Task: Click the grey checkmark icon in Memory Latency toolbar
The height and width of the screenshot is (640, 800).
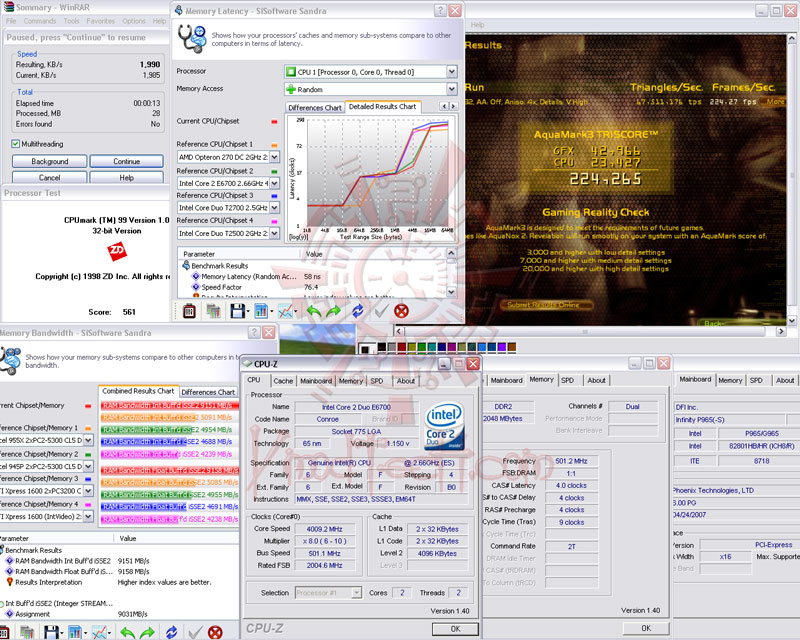Action: tap(381, 311)
